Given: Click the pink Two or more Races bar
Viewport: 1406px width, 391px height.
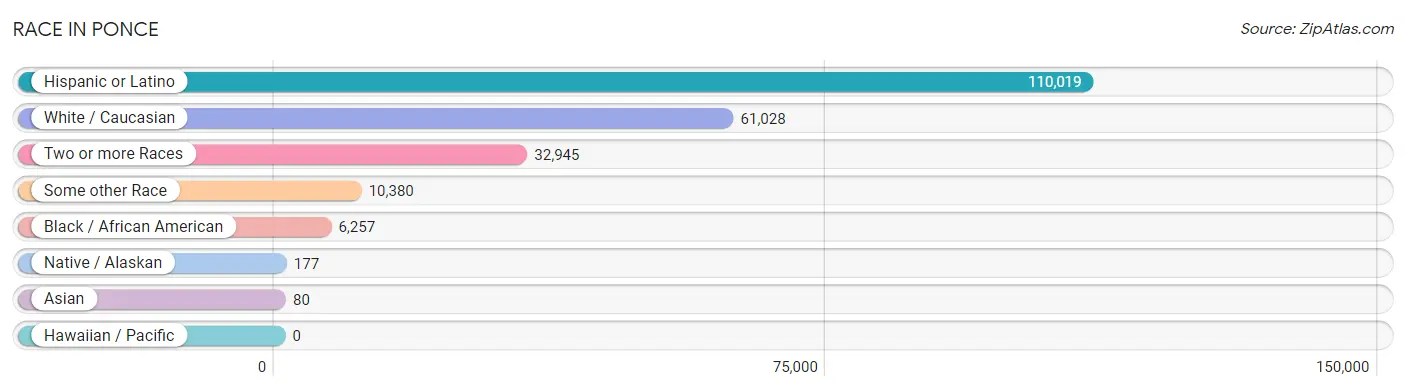Looking at the screenshot, I should [272, 154].
